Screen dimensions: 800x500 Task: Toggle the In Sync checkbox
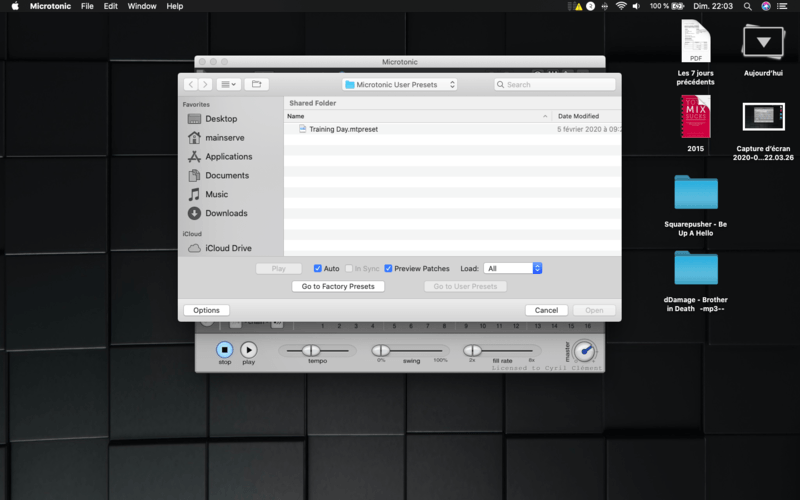[x=349, y=268]
